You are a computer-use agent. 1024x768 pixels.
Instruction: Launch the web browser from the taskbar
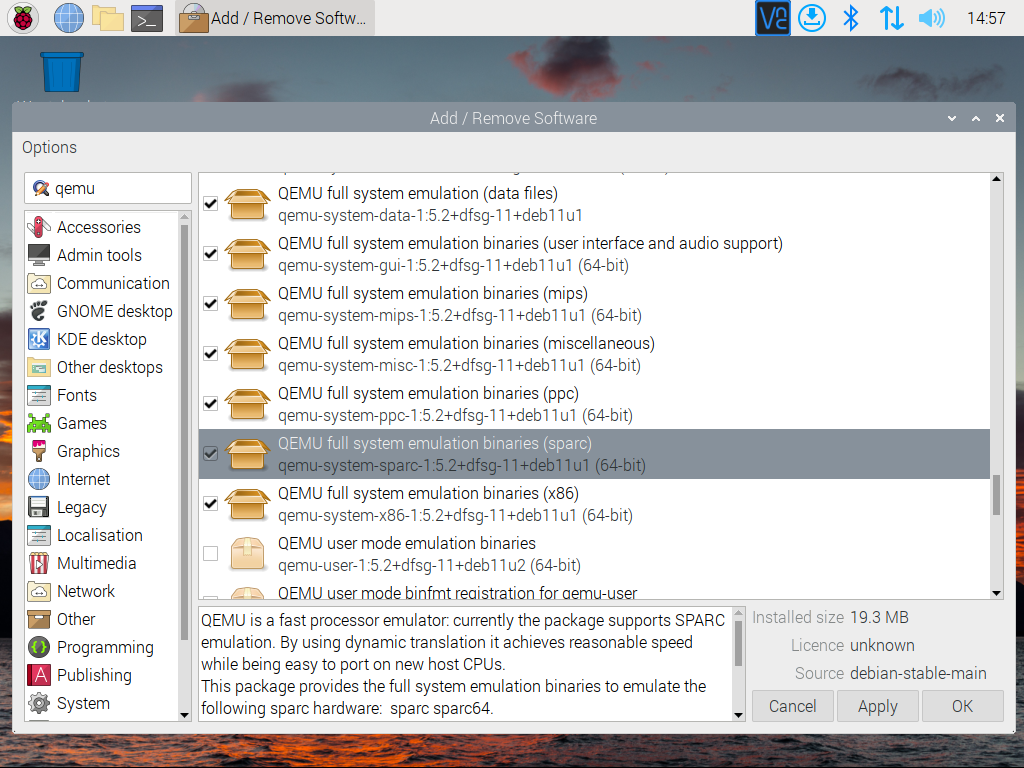(69, 18)
